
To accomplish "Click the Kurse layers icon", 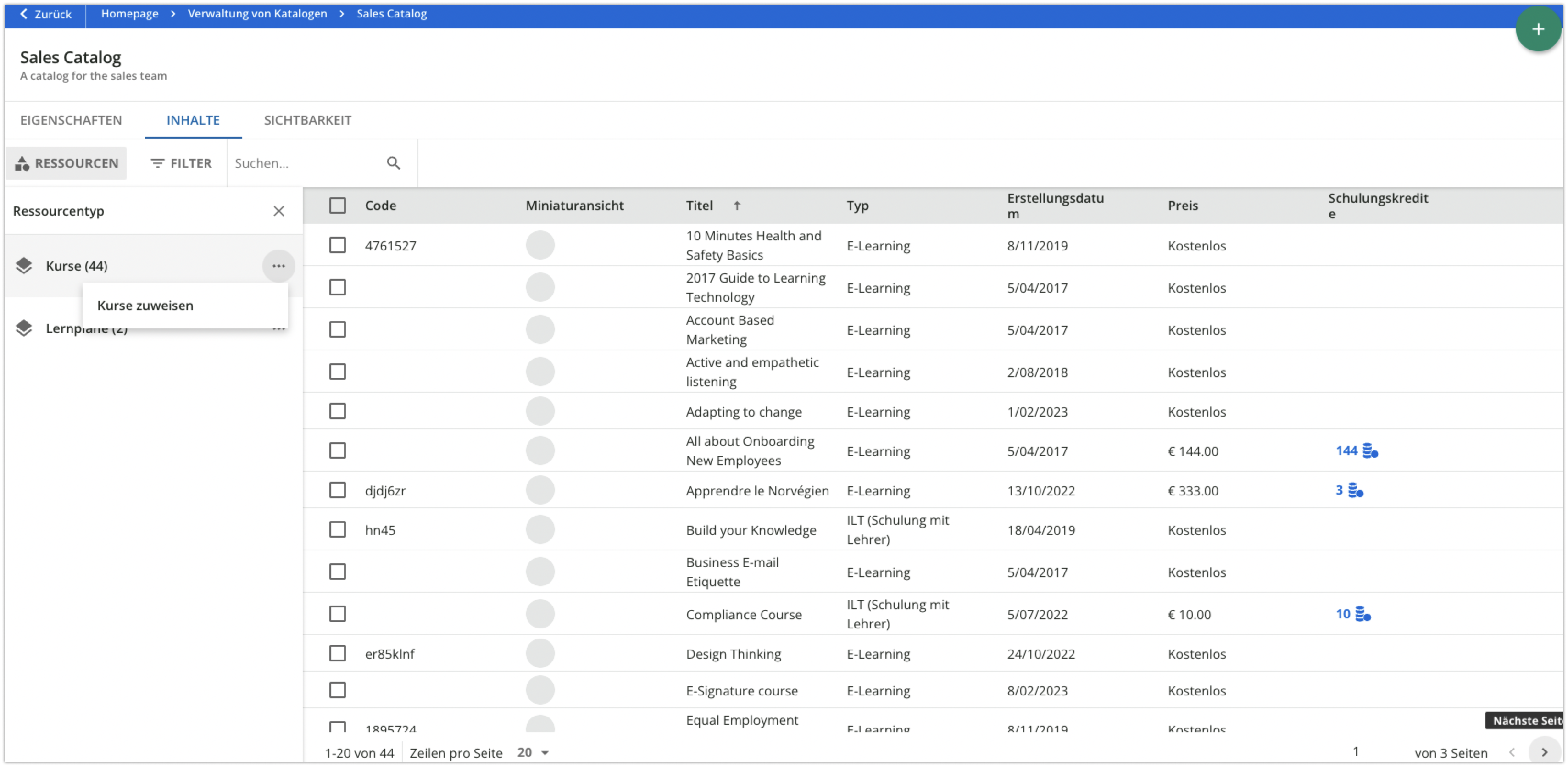I will tap(24, 266).
